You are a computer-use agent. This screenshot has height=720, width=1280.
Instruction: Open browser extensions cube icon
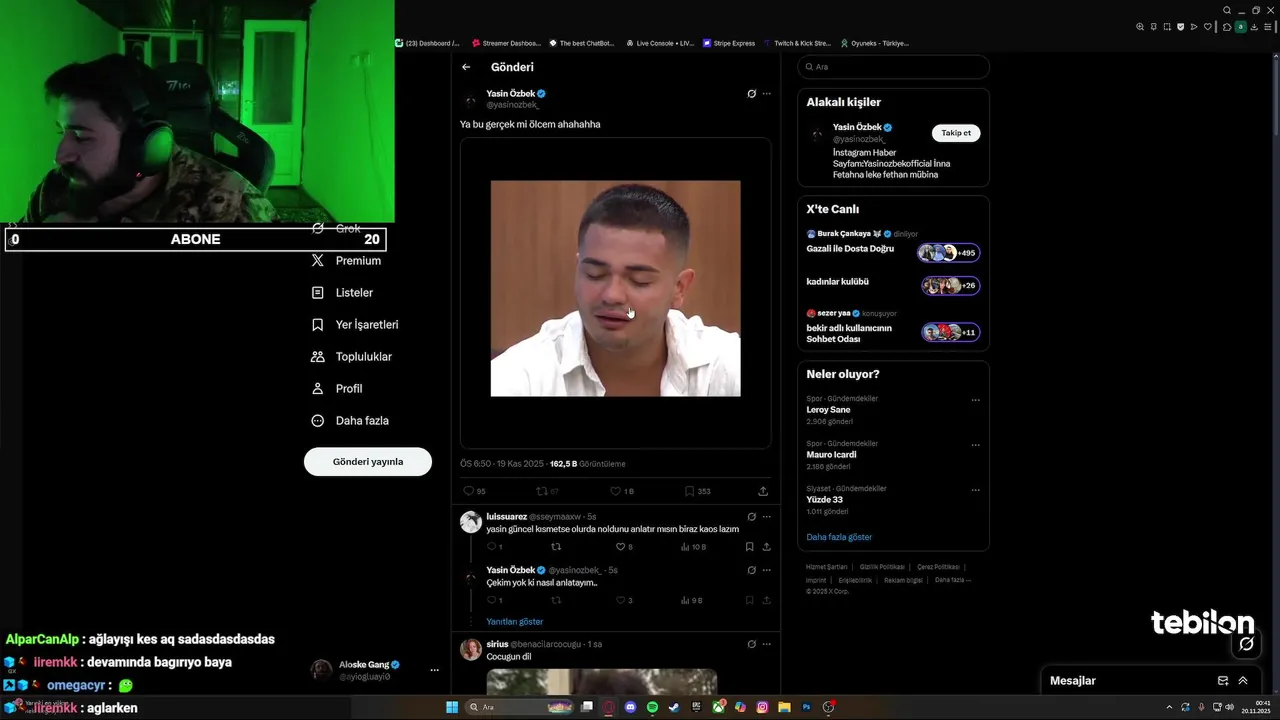pyautogui.click(x=1227, y=27)
